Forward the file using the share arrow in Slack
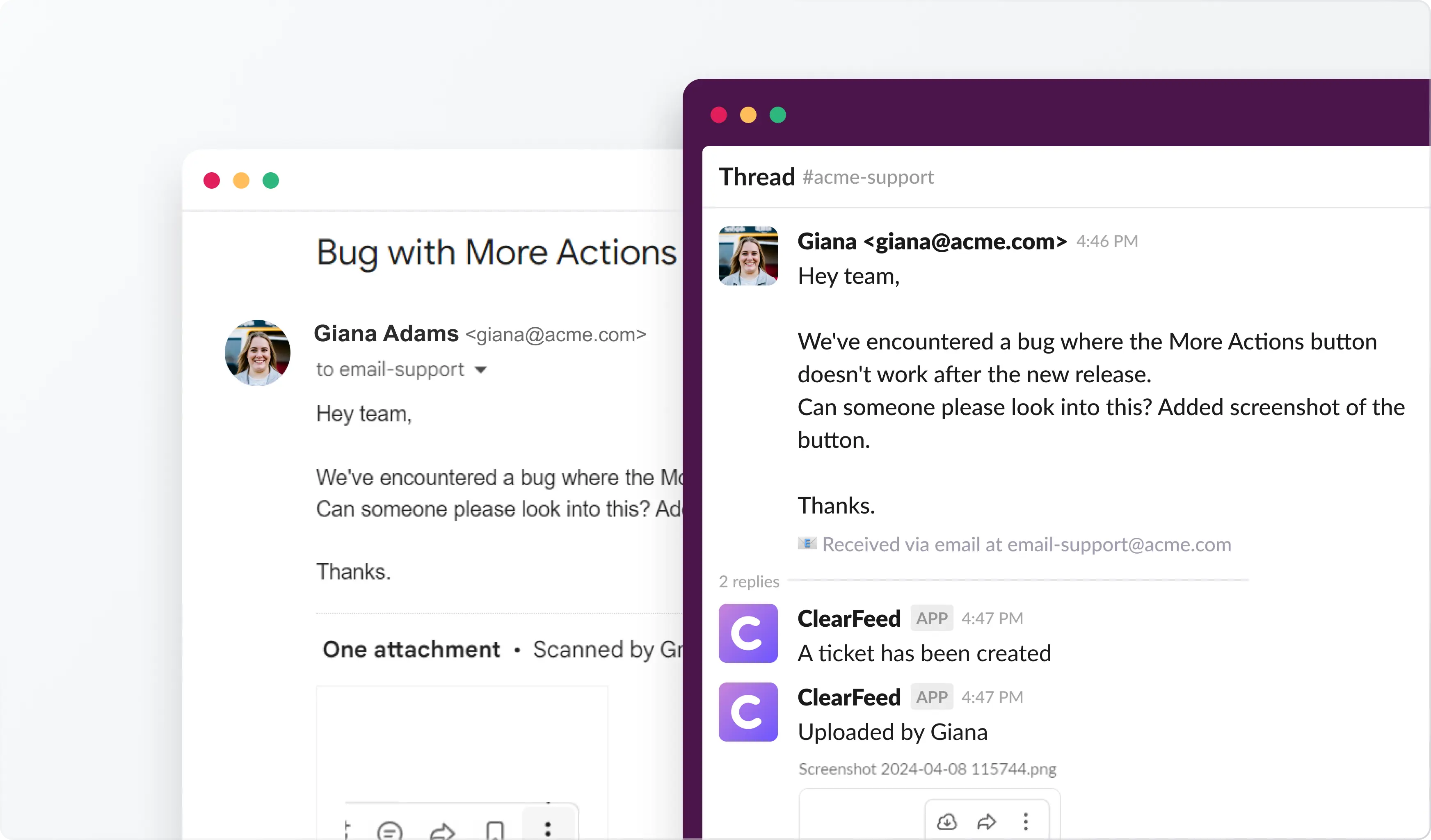 (986, 821)
